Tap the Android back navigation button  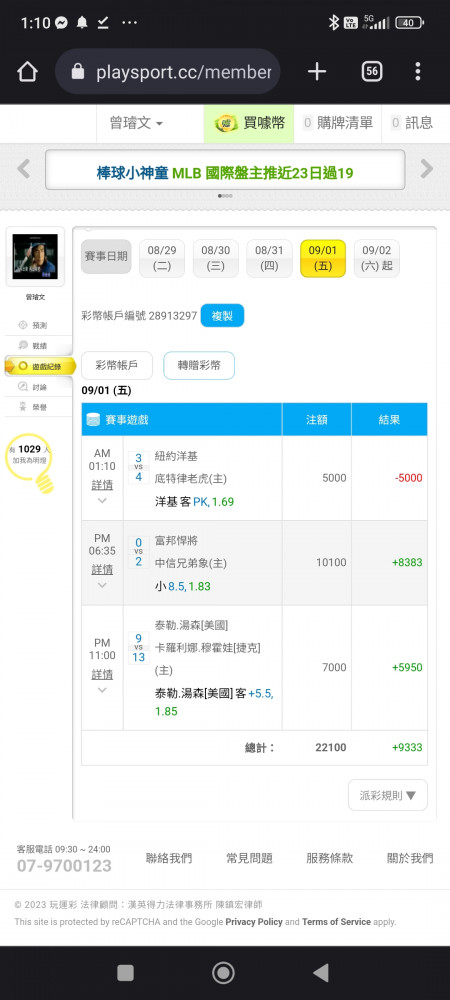(x=321, y=973)
